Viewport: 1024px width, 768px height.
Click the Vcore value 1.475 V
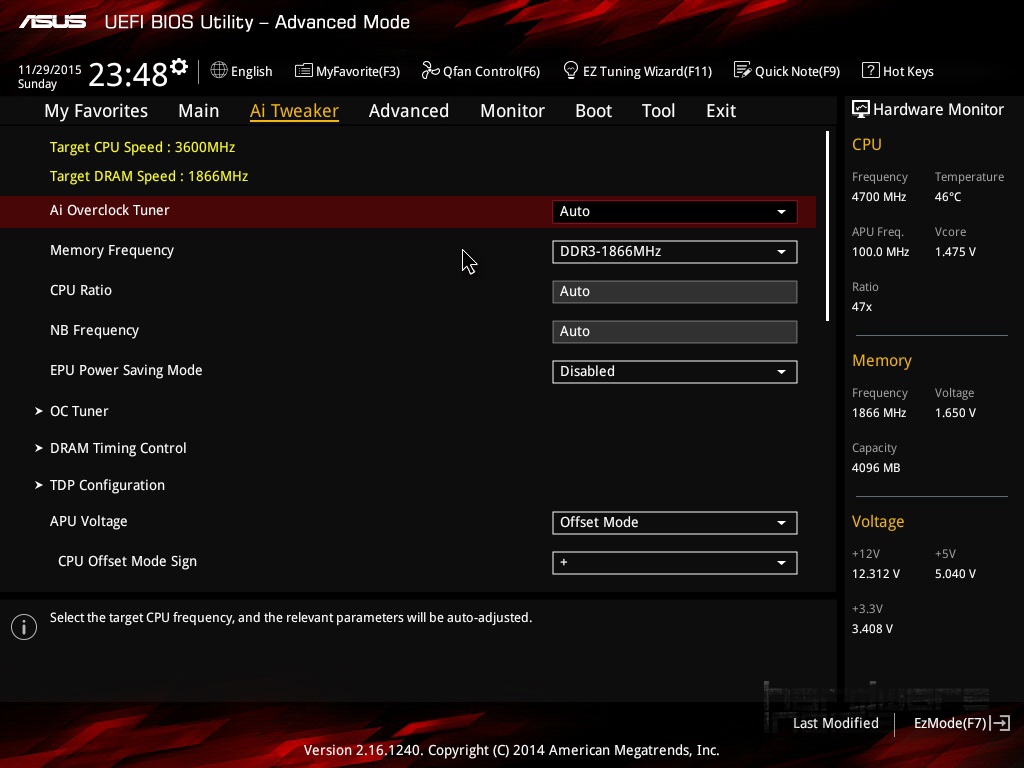tap(955, 252)
